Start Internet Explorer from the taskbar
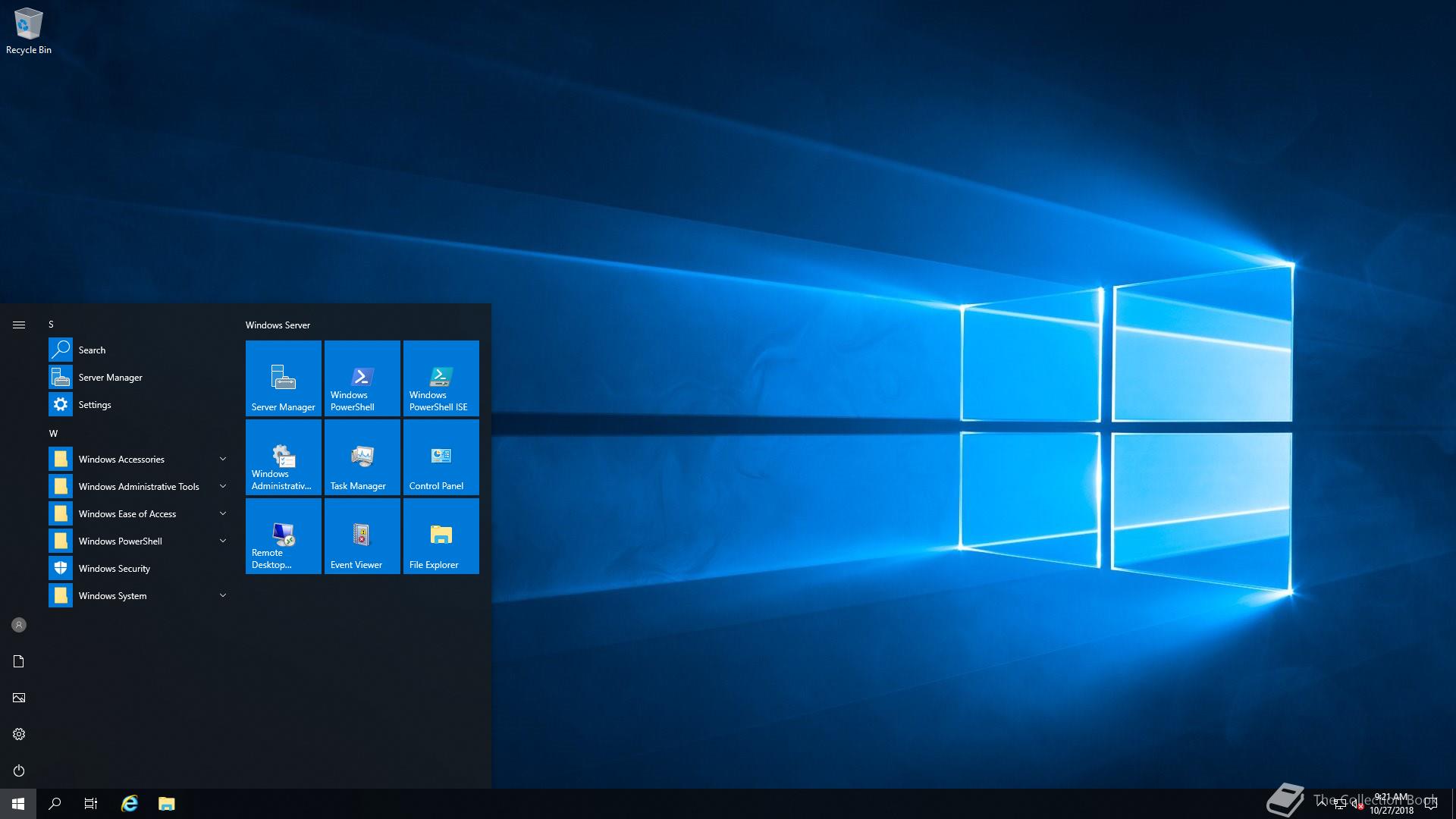The image size is (1456, 819). click(x=129, y=803)
